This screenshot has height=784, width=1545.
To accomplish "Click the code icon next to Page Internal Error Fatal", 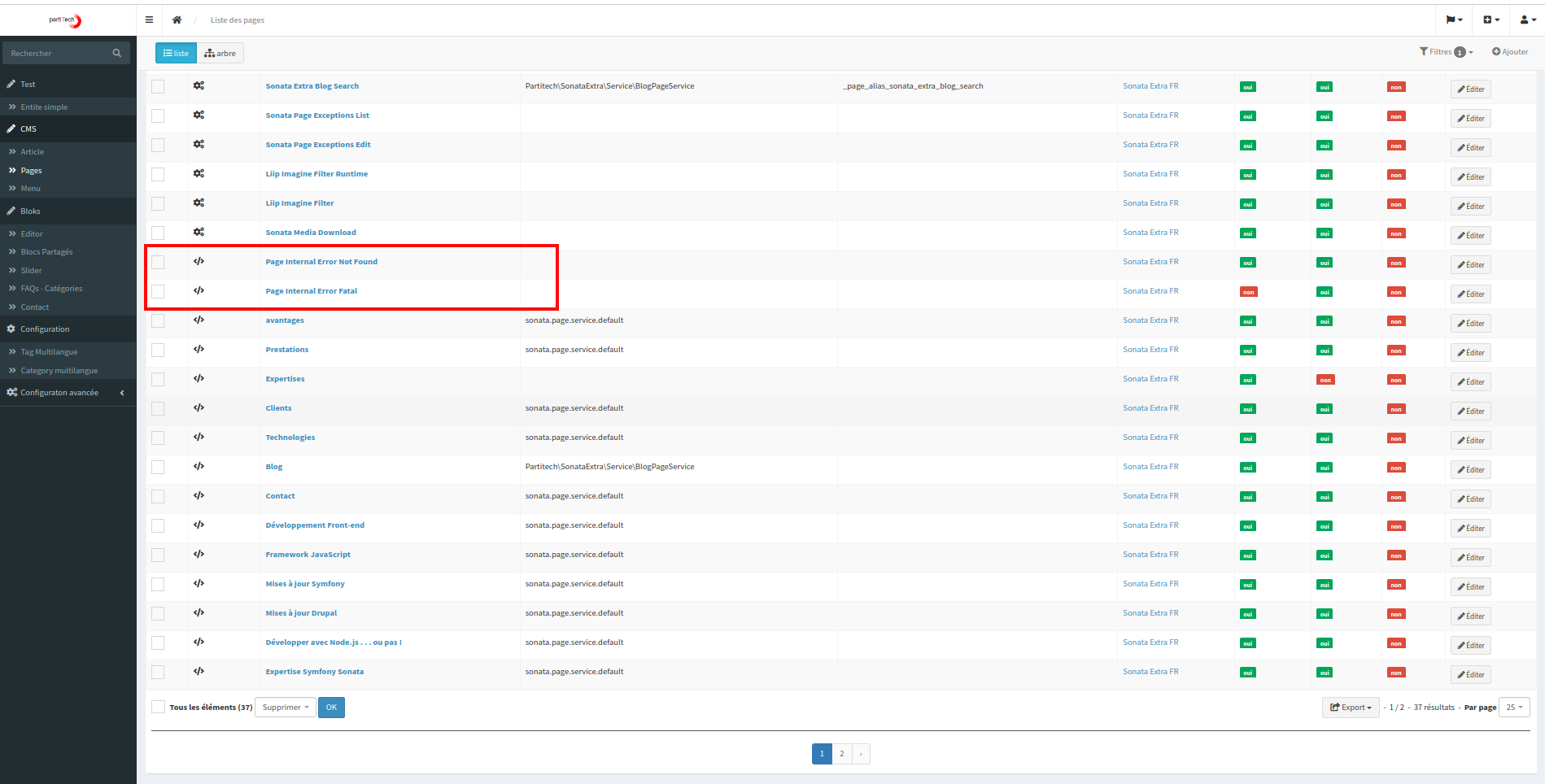I will click(x=199, y=291).
